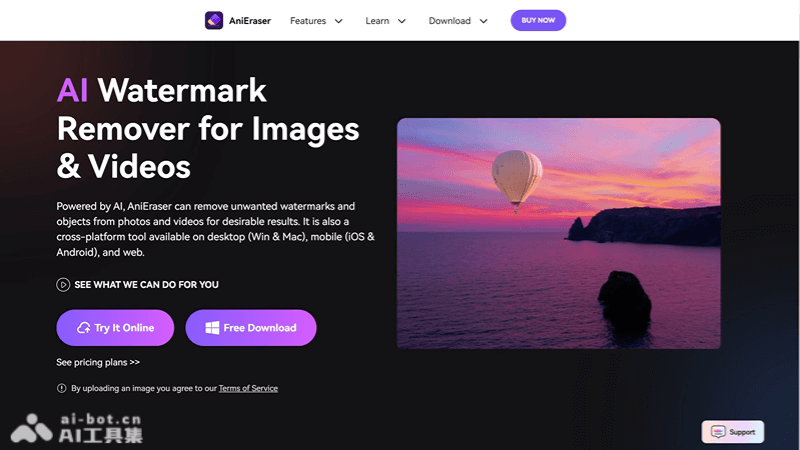Expand the Learn dropdown chevron

coord(401,21)
